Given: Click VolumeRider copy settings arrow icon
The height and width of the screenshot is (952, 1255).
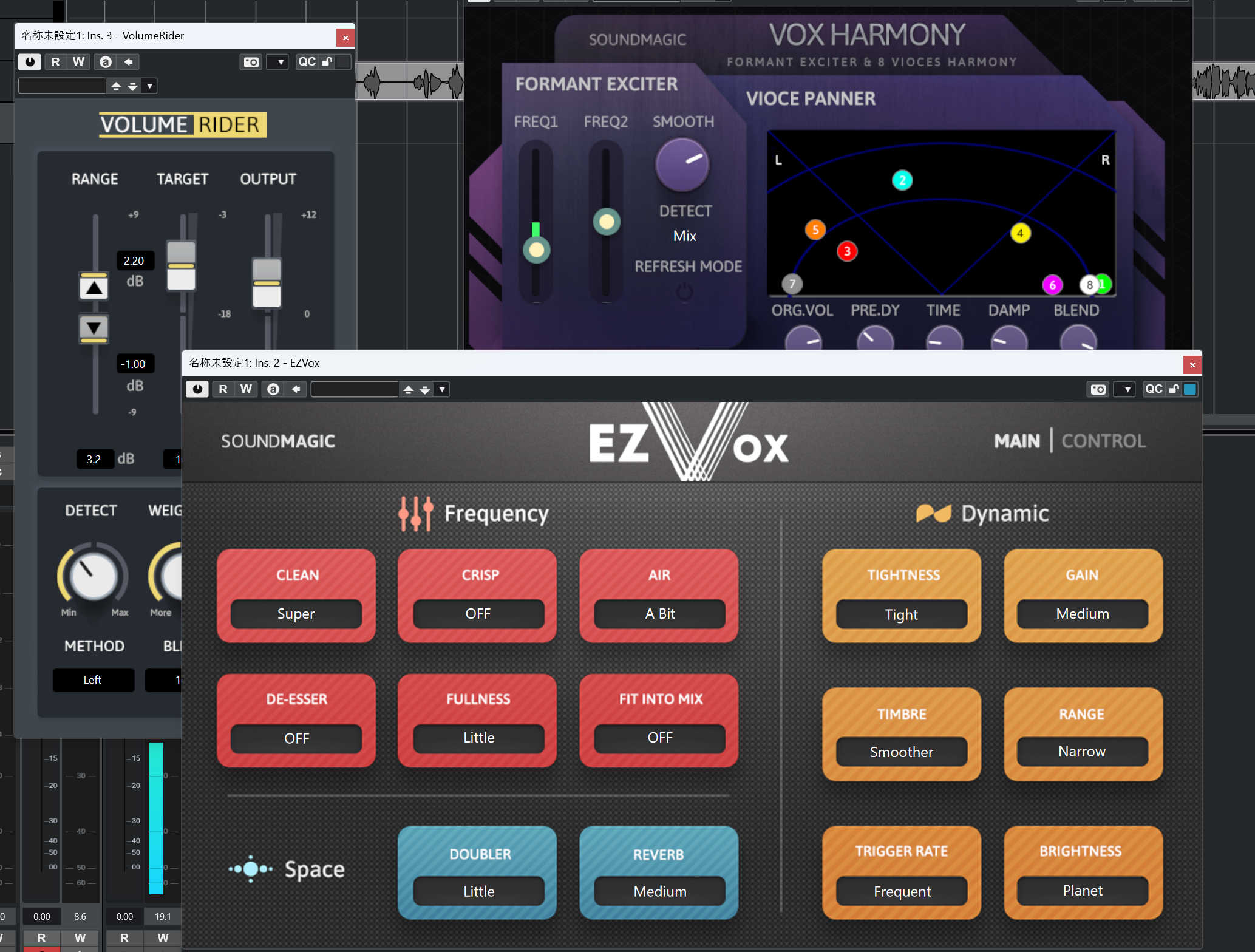Looking at the screenshot, I should (128, 61).
